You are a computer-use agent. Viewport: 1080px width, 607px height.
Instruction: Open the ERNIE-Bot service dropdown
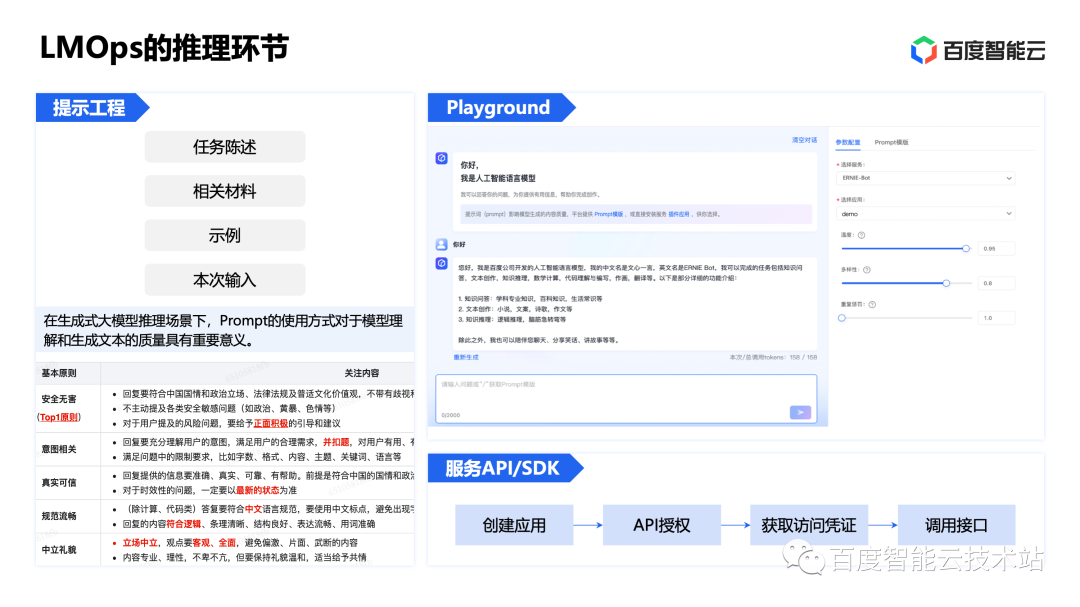point(926,178)
